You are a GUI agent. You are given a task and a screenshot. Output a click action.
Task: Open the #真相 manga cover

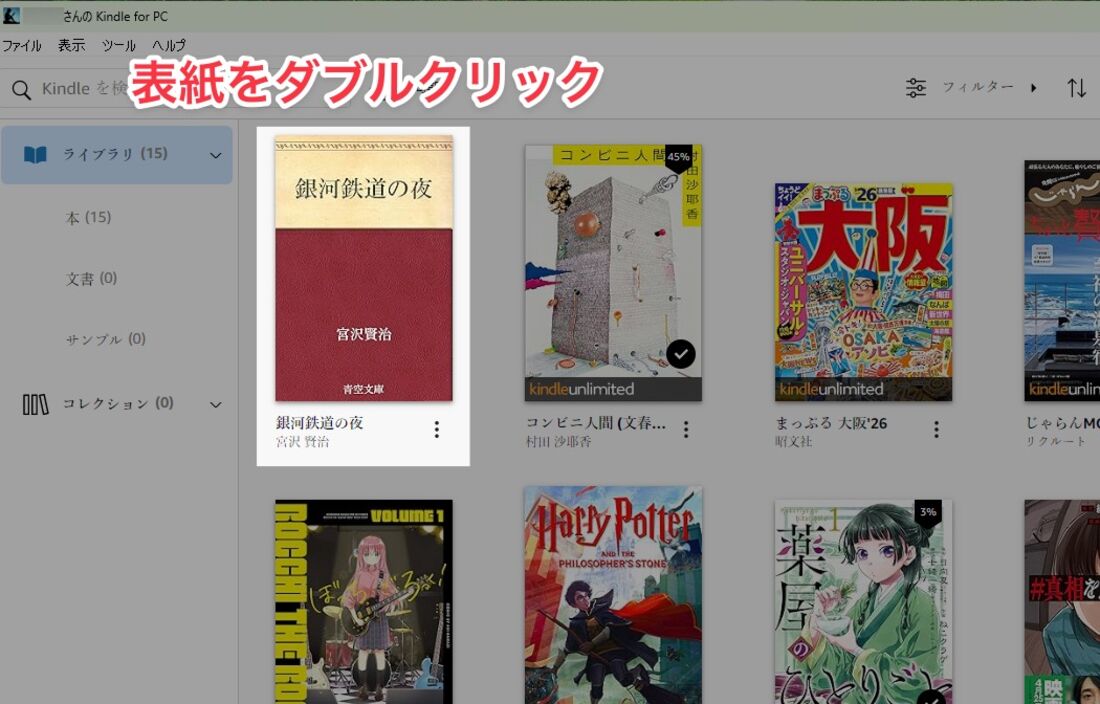[1062, 602]
